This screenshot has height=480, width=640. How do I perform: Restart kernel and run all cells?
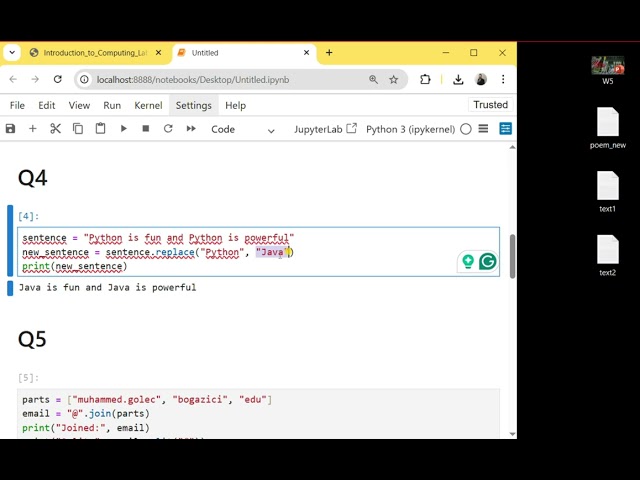click(x=191, y=129)
